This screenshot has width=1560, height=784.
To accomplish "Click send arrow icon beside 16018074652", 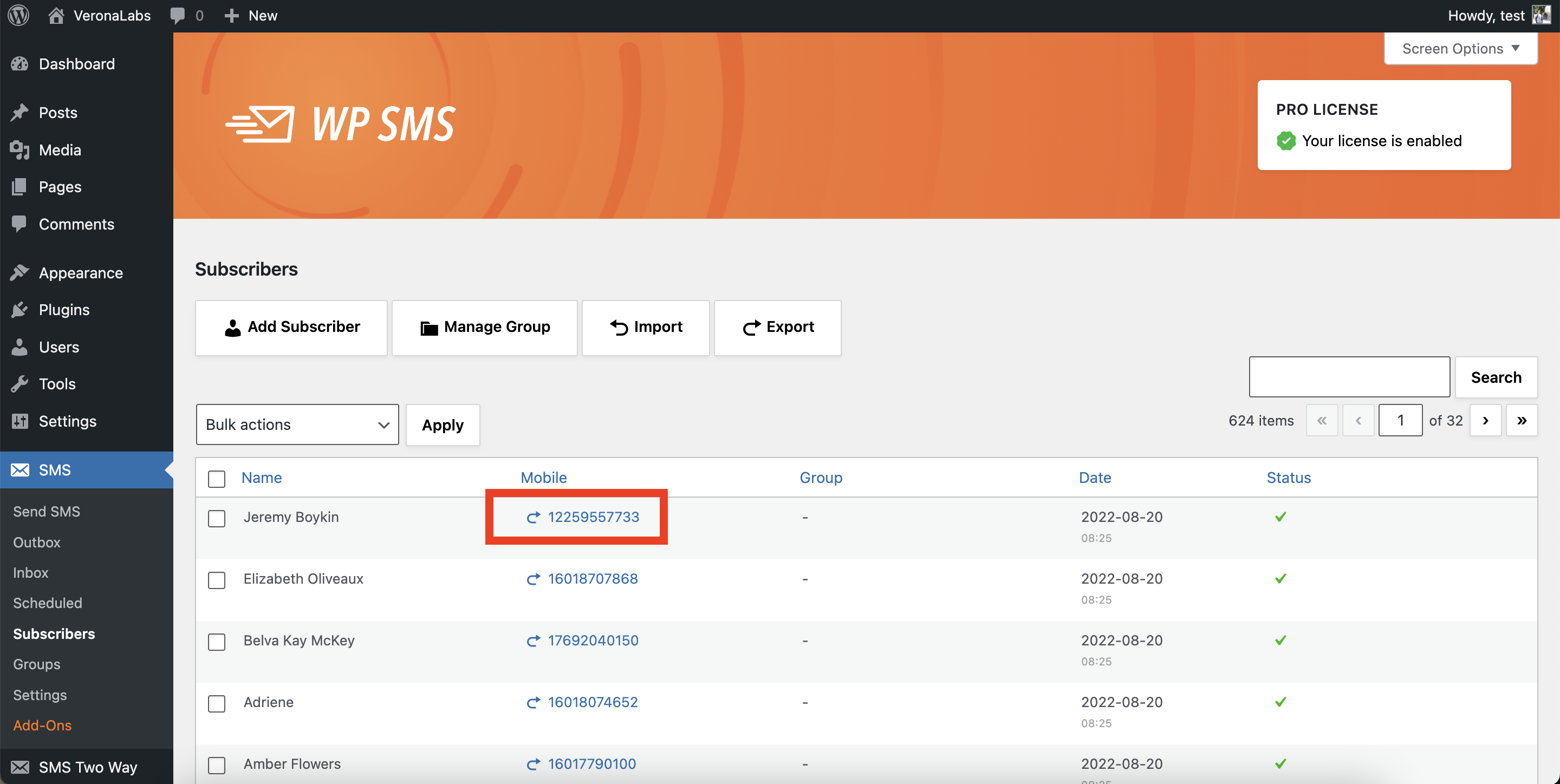I will (533, 702).
